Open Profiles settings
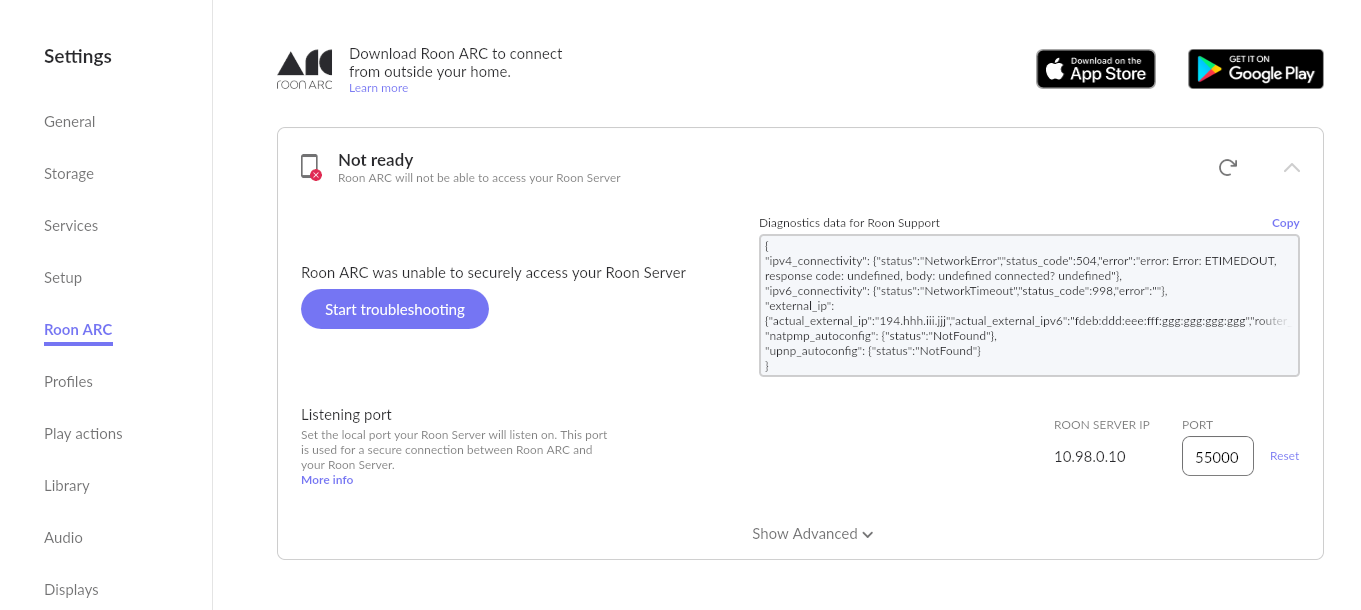The width and height of the screenshot is (1361, 610). (68, 382)
